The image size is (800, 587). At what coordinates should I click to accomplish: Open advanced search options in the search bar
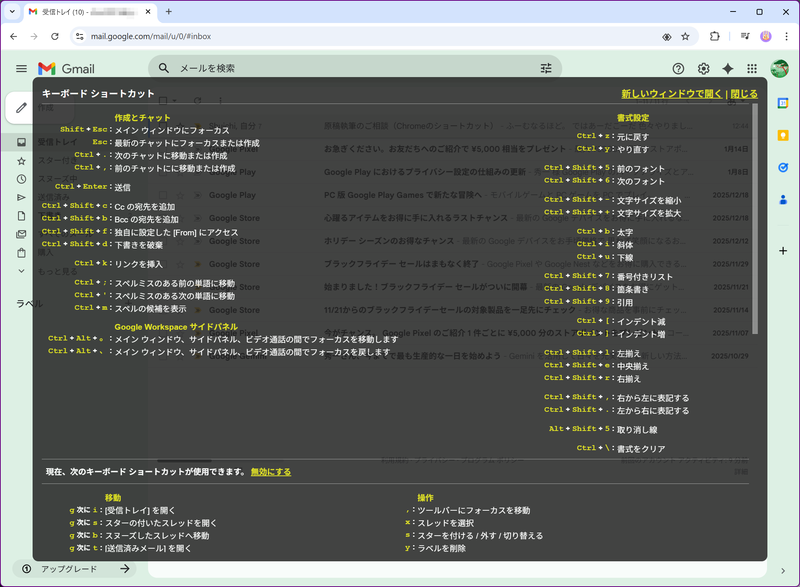pos(546,68)
